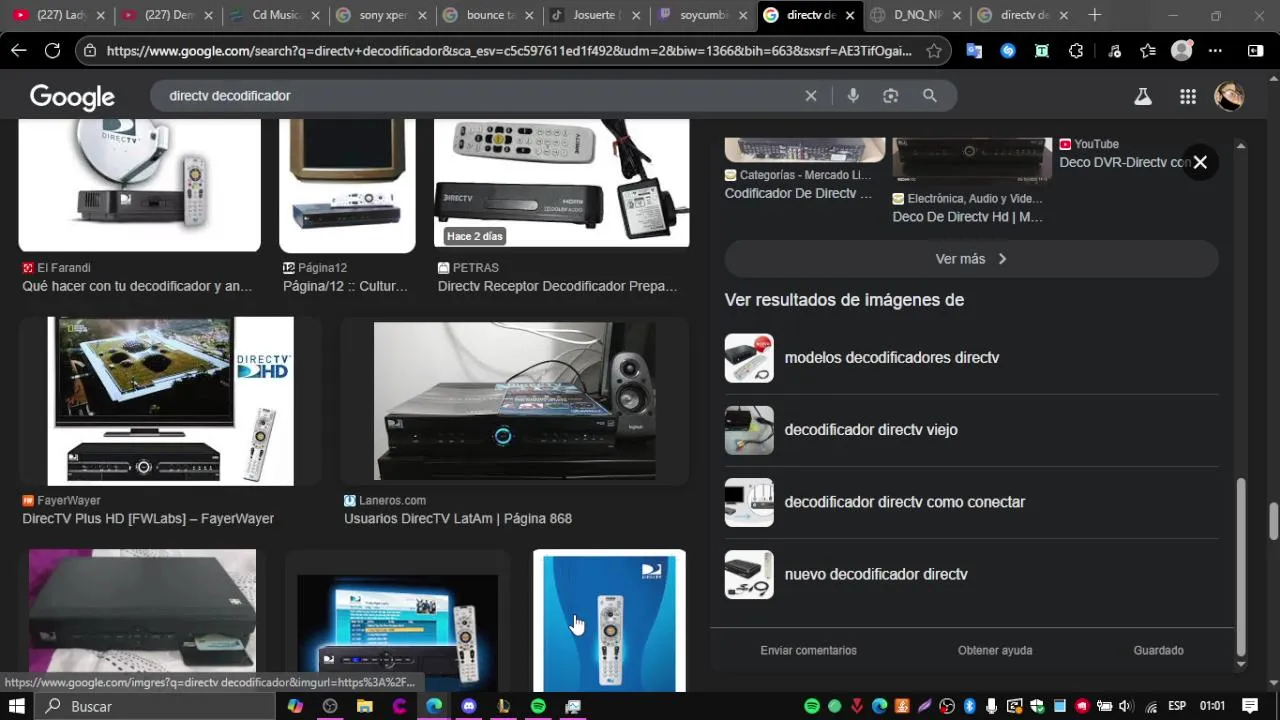
Task: Open the Windows notification center
Action: (x=1250, y=706)
